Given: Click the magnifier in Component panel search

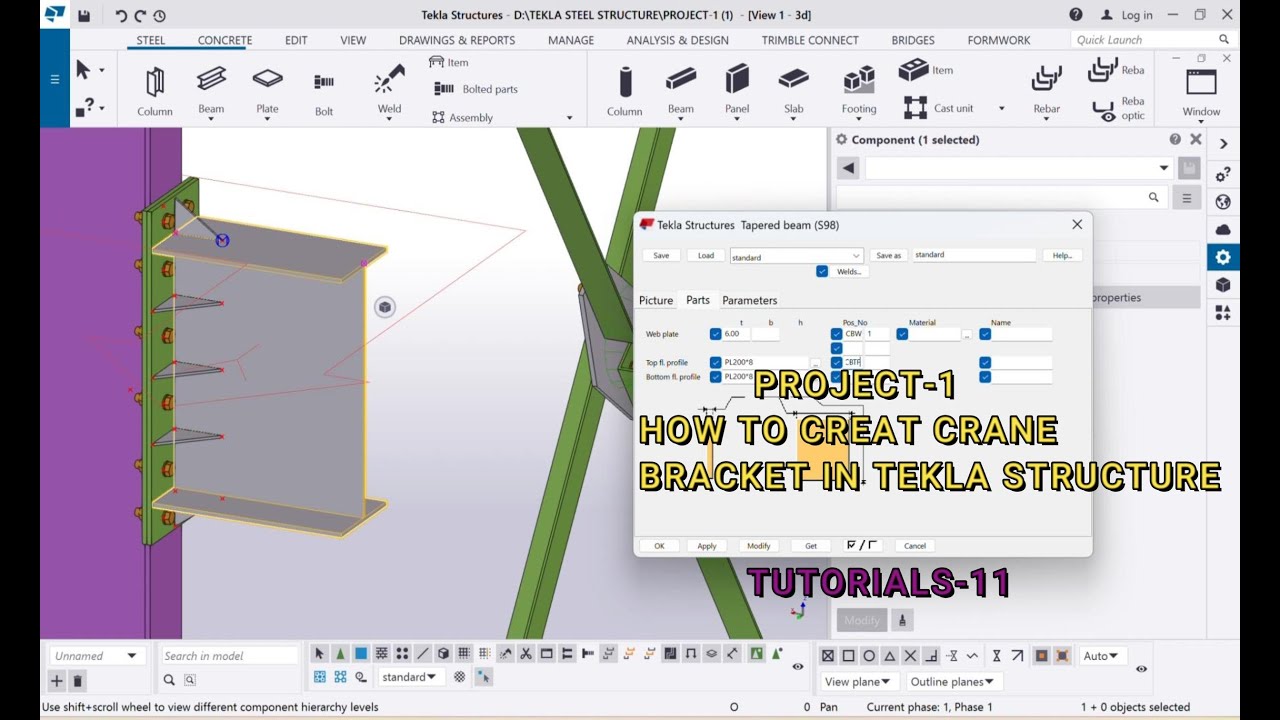Looking at the screenshot, I should coord(1154,197).
